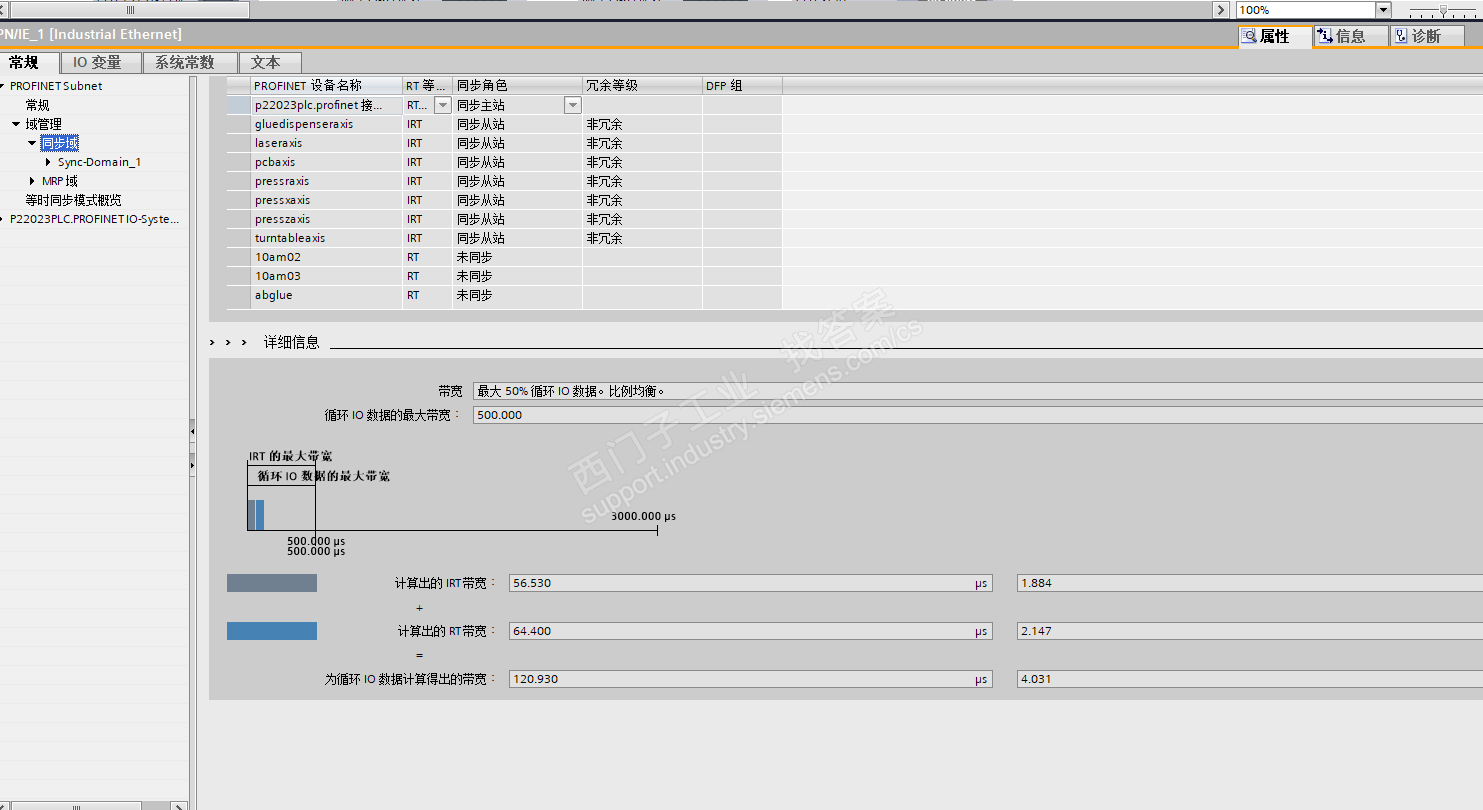Select Sync-Domain_1 in the tree
The image size is (1483, 810).
pos(99,162)
